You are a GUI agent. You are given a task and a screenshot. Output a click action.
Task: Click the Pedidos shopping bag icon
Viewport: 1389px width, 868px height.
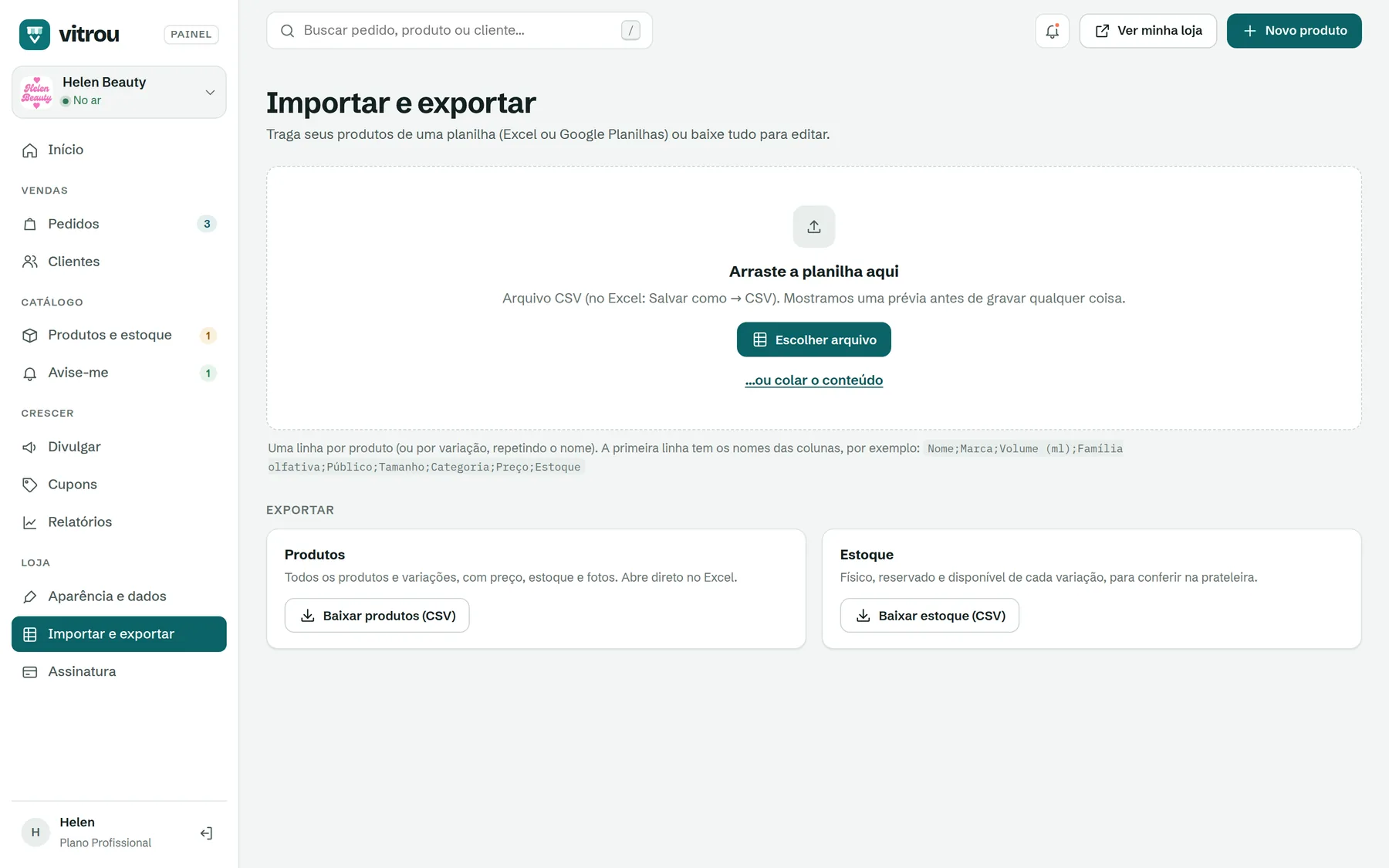pos(30,224)
